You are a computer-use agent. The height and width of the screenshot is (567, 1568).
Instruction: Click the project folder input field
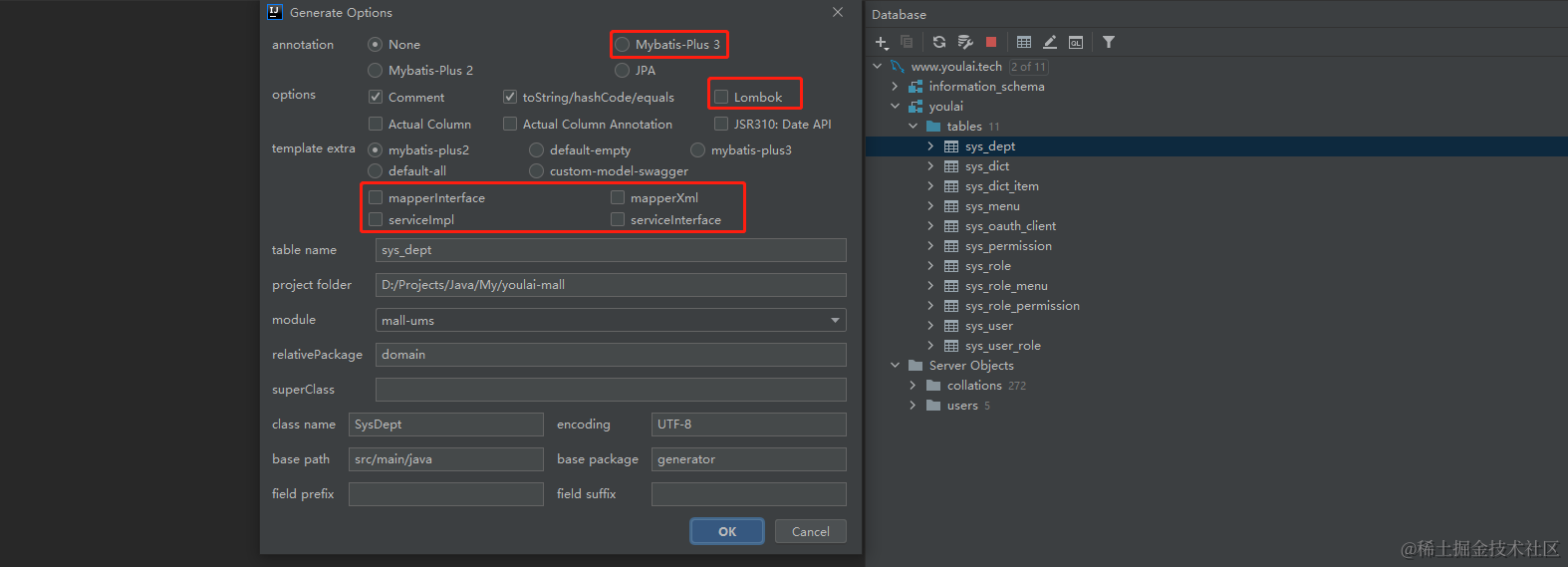[611, 285]
